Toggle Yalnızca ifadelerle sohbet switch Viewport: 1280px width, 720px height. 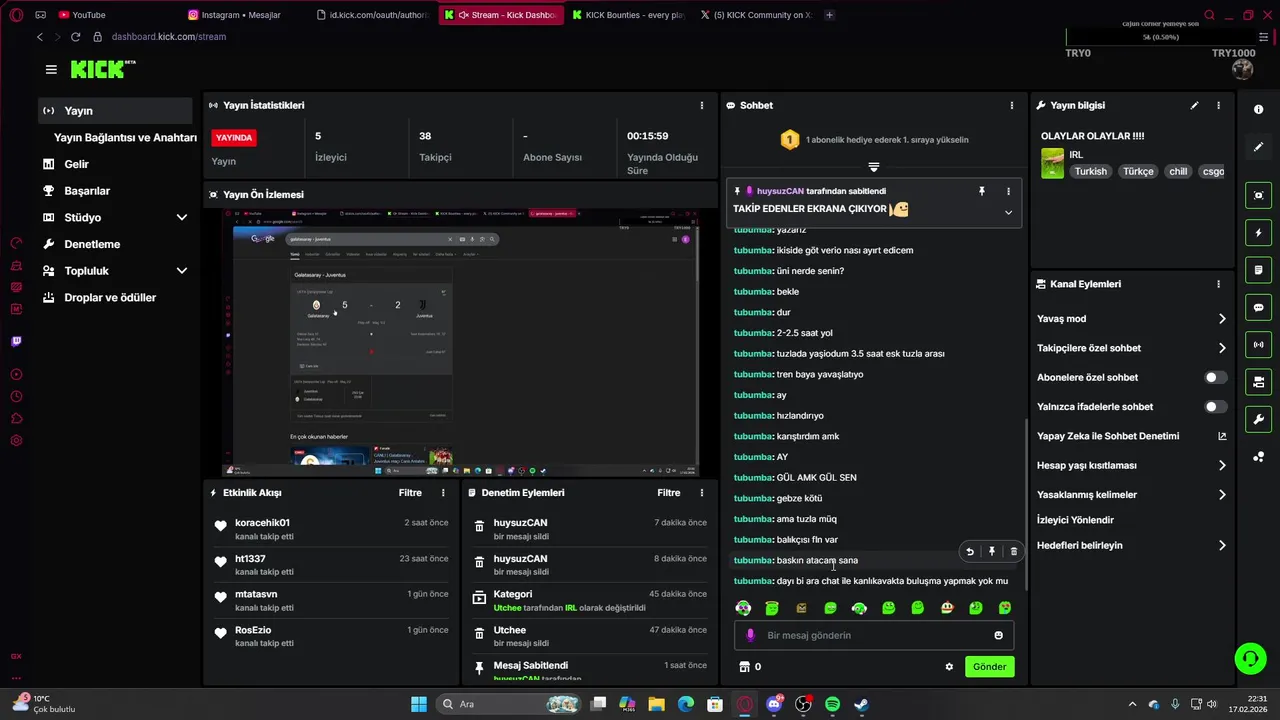1215,407
